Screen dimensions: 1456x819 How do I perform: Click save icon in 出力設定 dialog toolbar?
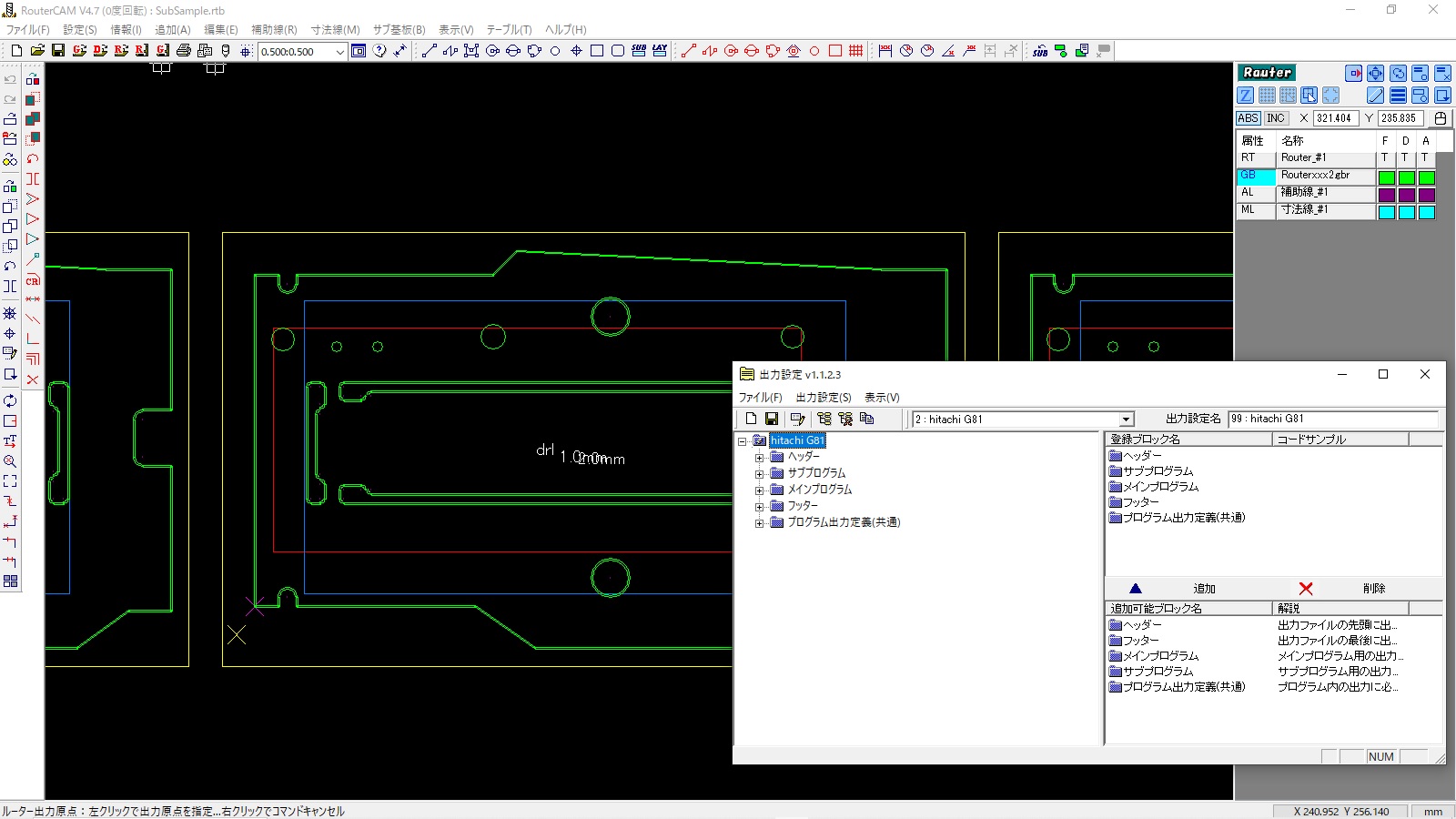[x=772, y=419]
